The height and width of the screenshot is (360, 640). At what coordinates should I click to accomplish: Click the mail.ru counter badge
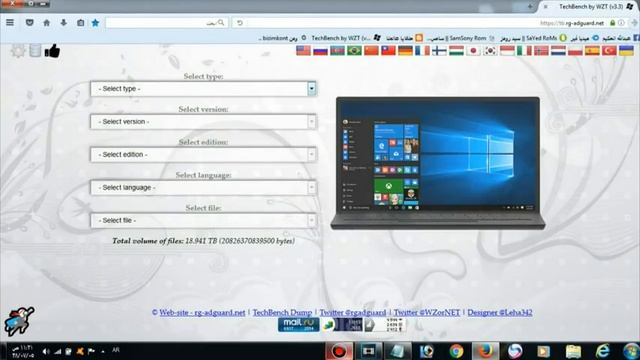[299, 325]
